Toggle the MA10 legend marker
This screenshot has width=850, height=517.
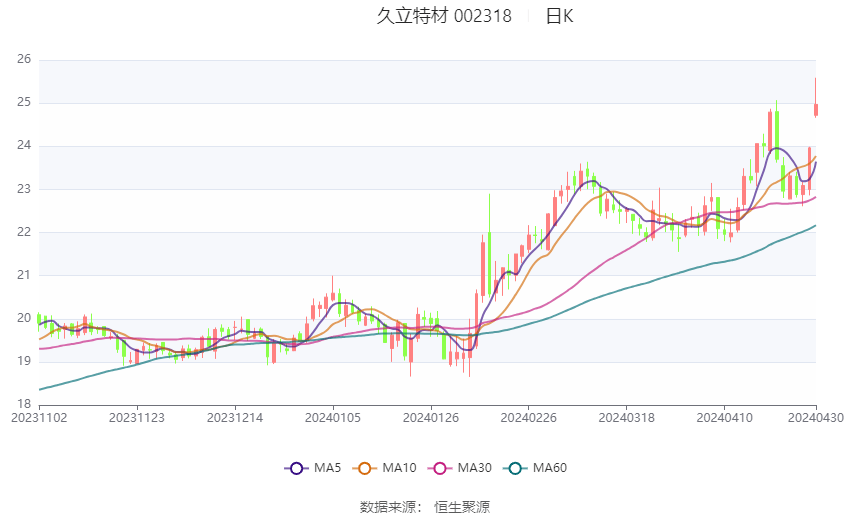(365, 468)
